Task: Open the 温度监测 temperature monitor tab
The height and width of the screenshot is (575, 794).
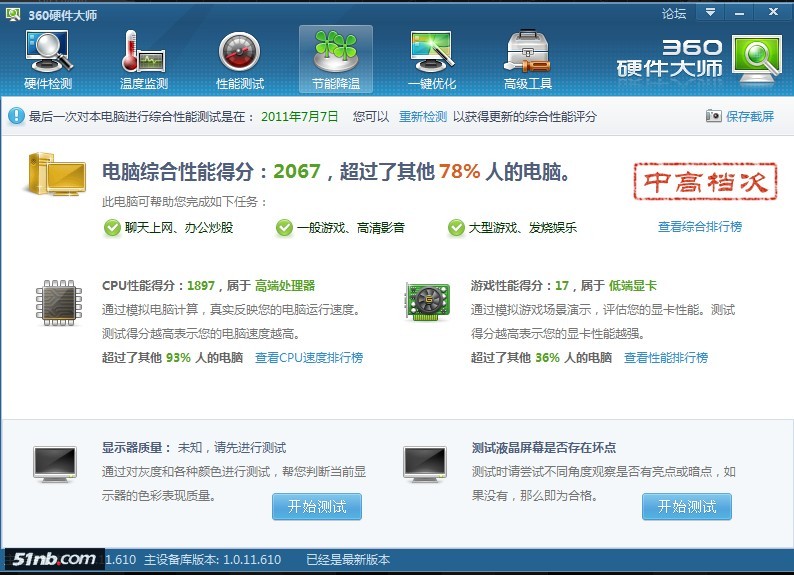Action: coord(144,60)
